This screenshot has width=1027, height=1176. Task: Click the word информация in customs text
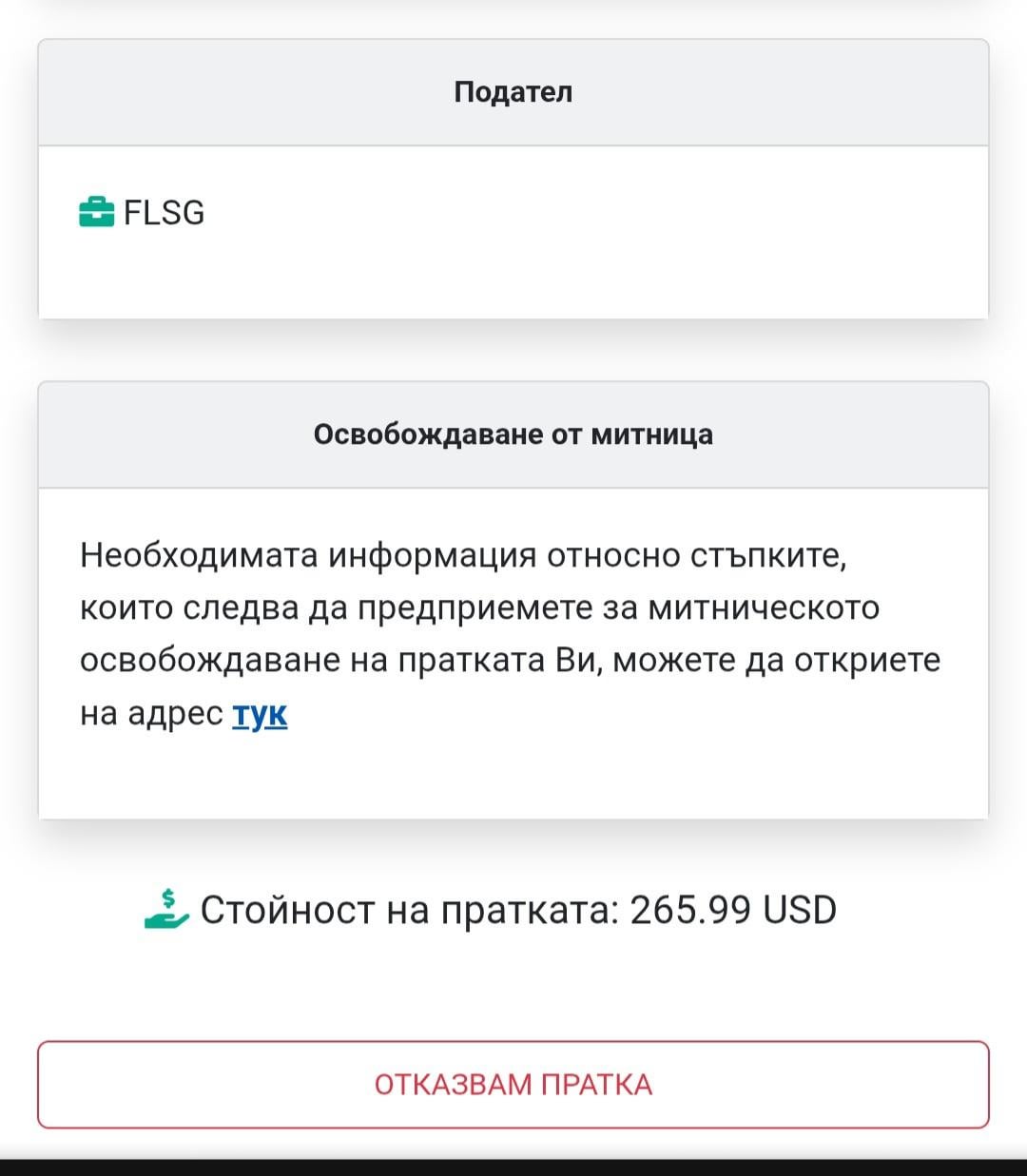433,554
